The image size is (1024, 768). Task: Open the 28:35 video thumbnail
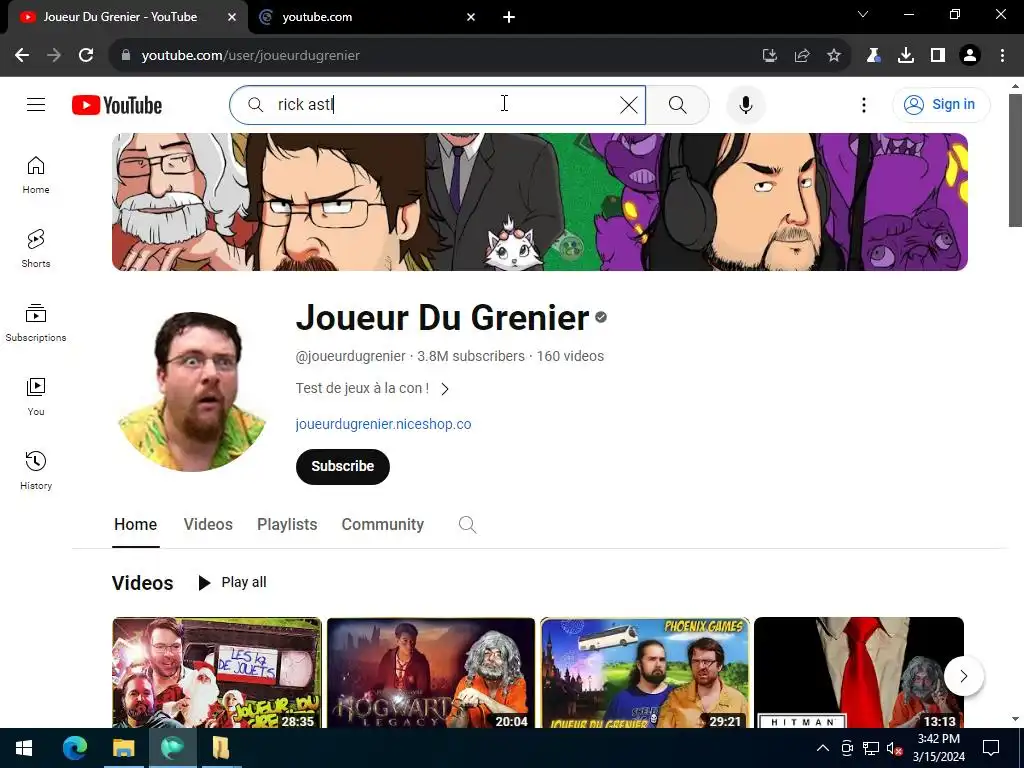217,673
